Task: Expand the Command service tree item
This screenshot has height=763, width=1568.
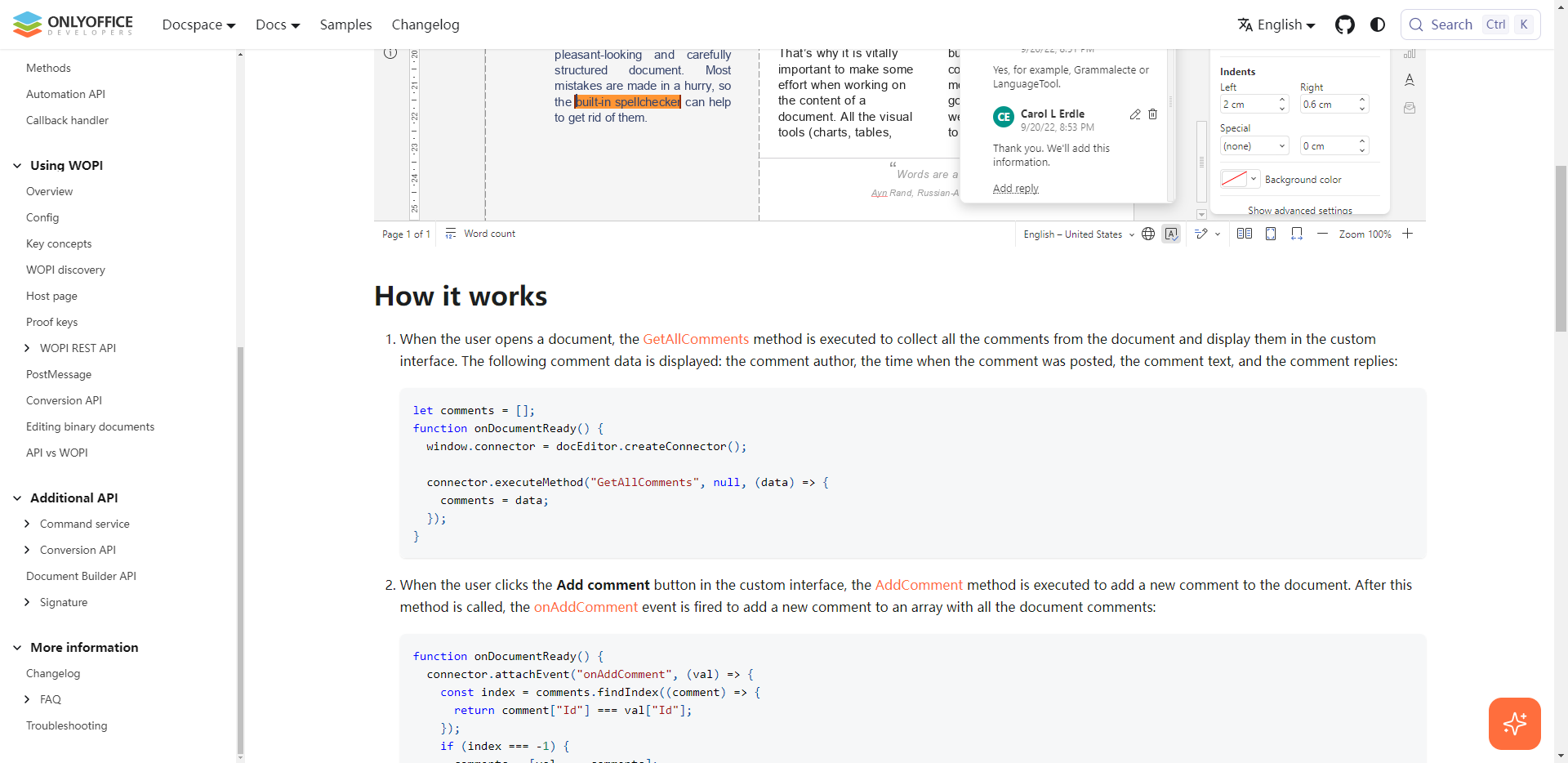Action: (x=27, y=524)
